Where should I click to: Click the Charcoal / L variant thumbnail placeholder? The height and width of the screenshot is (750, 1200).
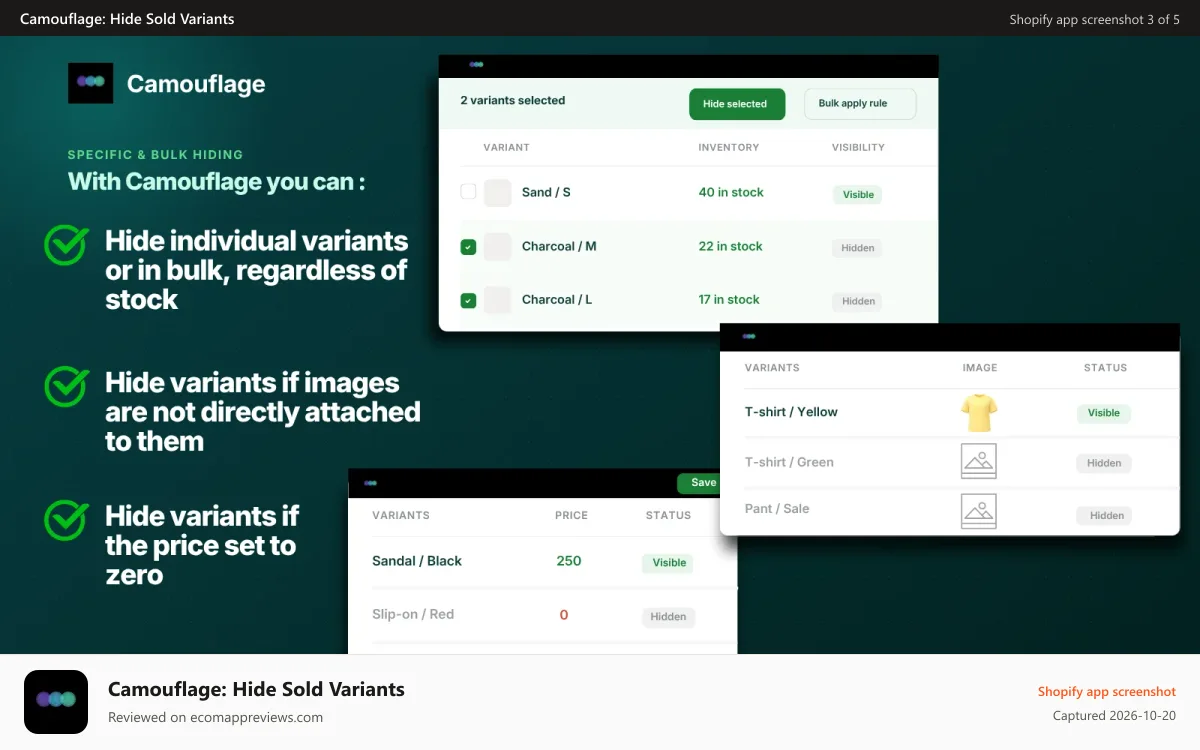pyautogui.click(x=497, y=299)
